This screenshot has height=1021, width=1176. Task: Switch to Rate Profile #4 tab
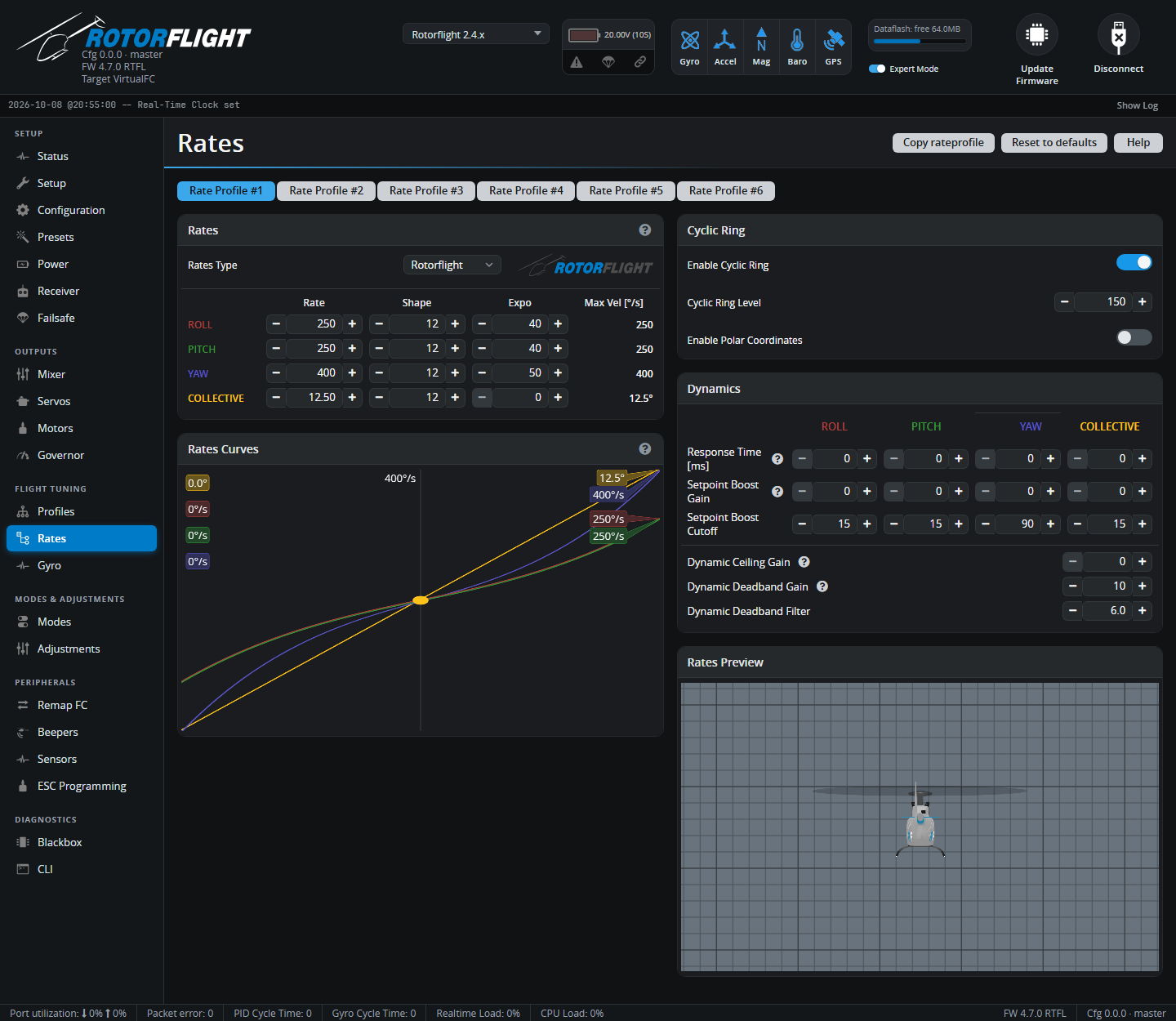click(x=526, y=190)
